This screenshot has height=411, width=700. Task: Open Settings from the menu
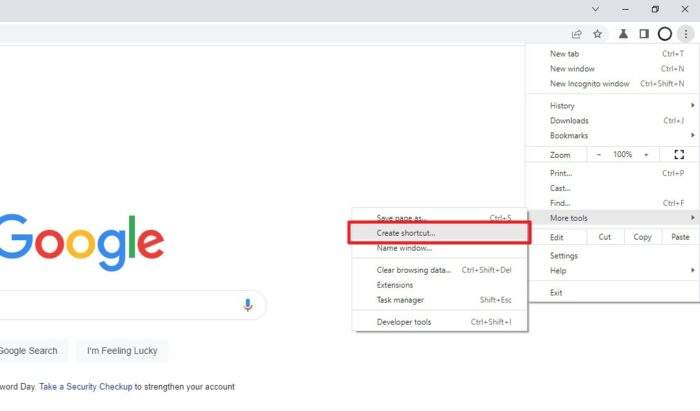(612, 256)
